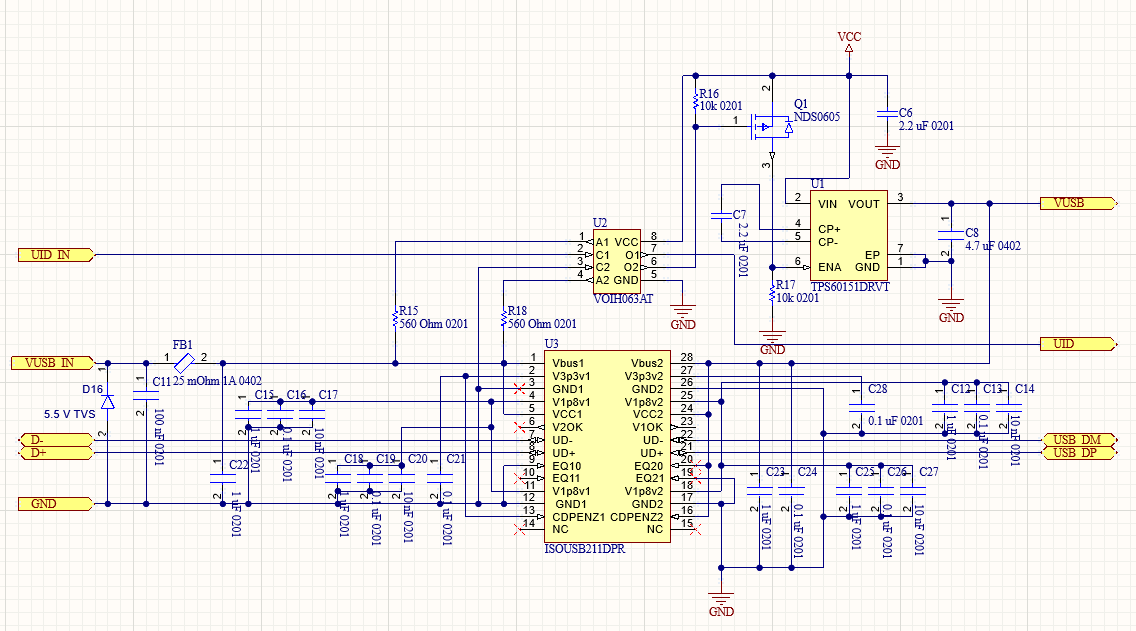Click the TPS60151DRVT U1 component body
This screenshot has height=631, width=1136.
[849, 235]
